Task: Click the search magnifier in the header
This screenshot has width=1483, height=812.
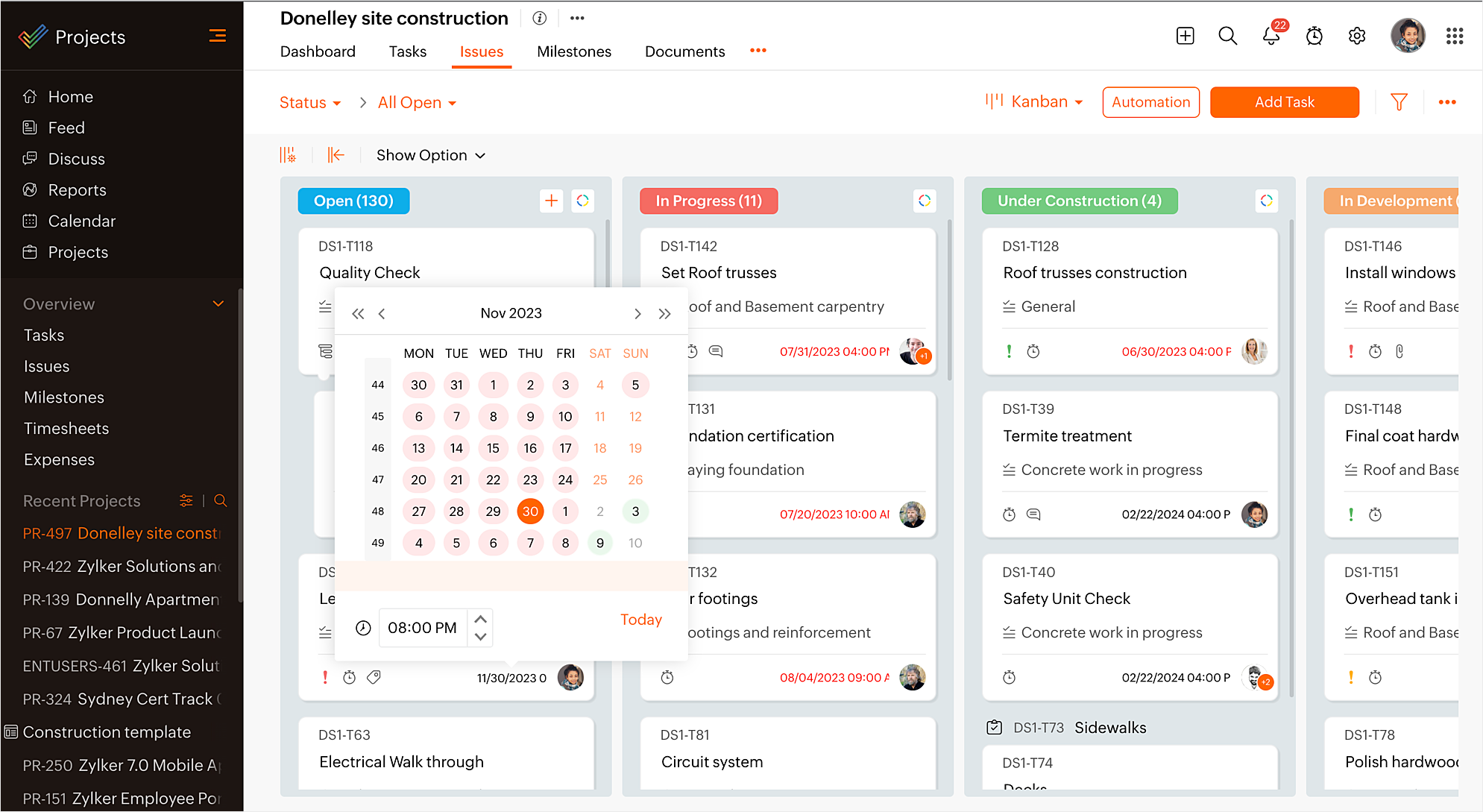Action: pyautogui.click(x=1227, y=36)
